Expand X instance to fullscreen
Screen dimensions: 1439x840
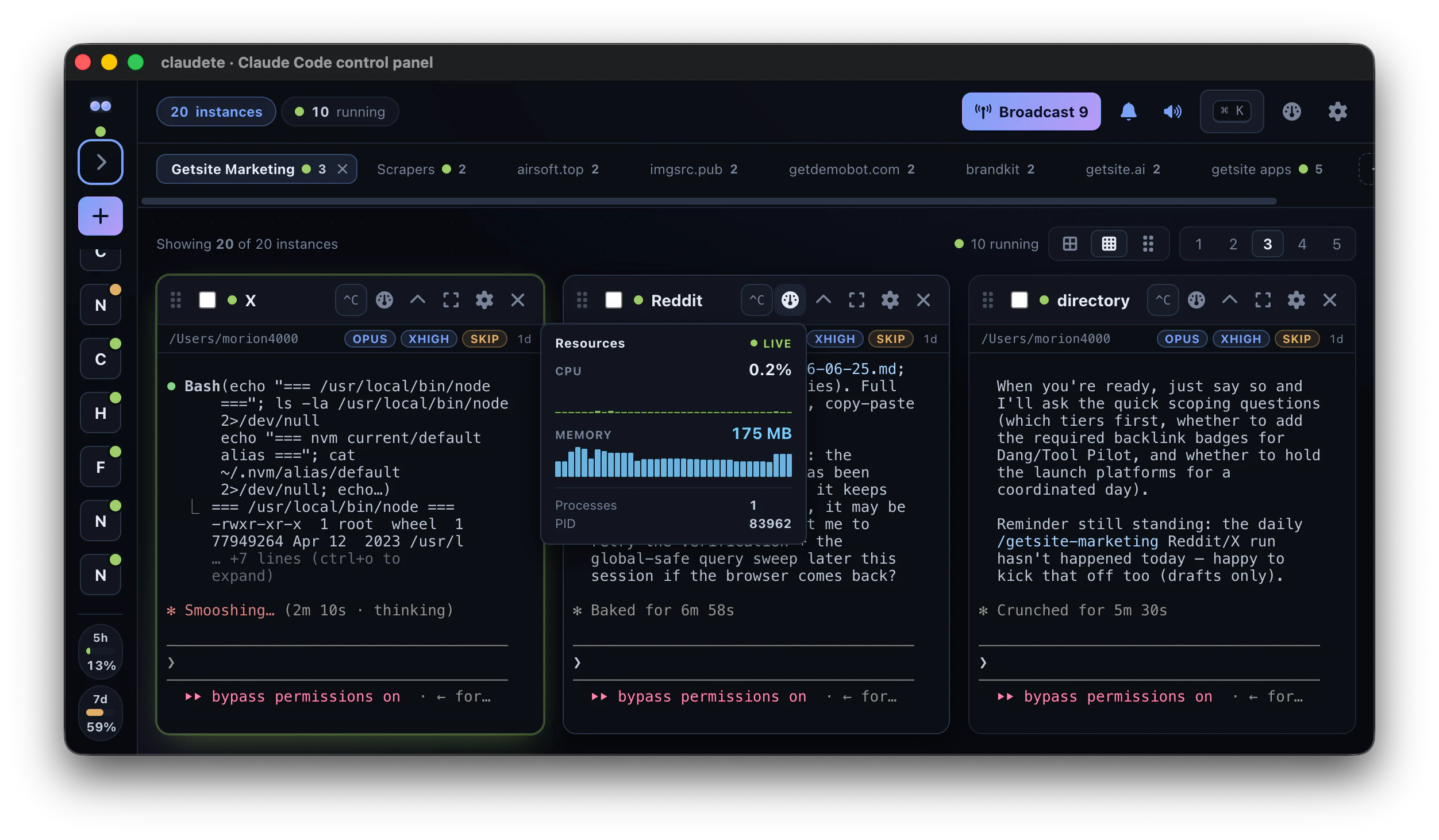[x=451, y=300]
